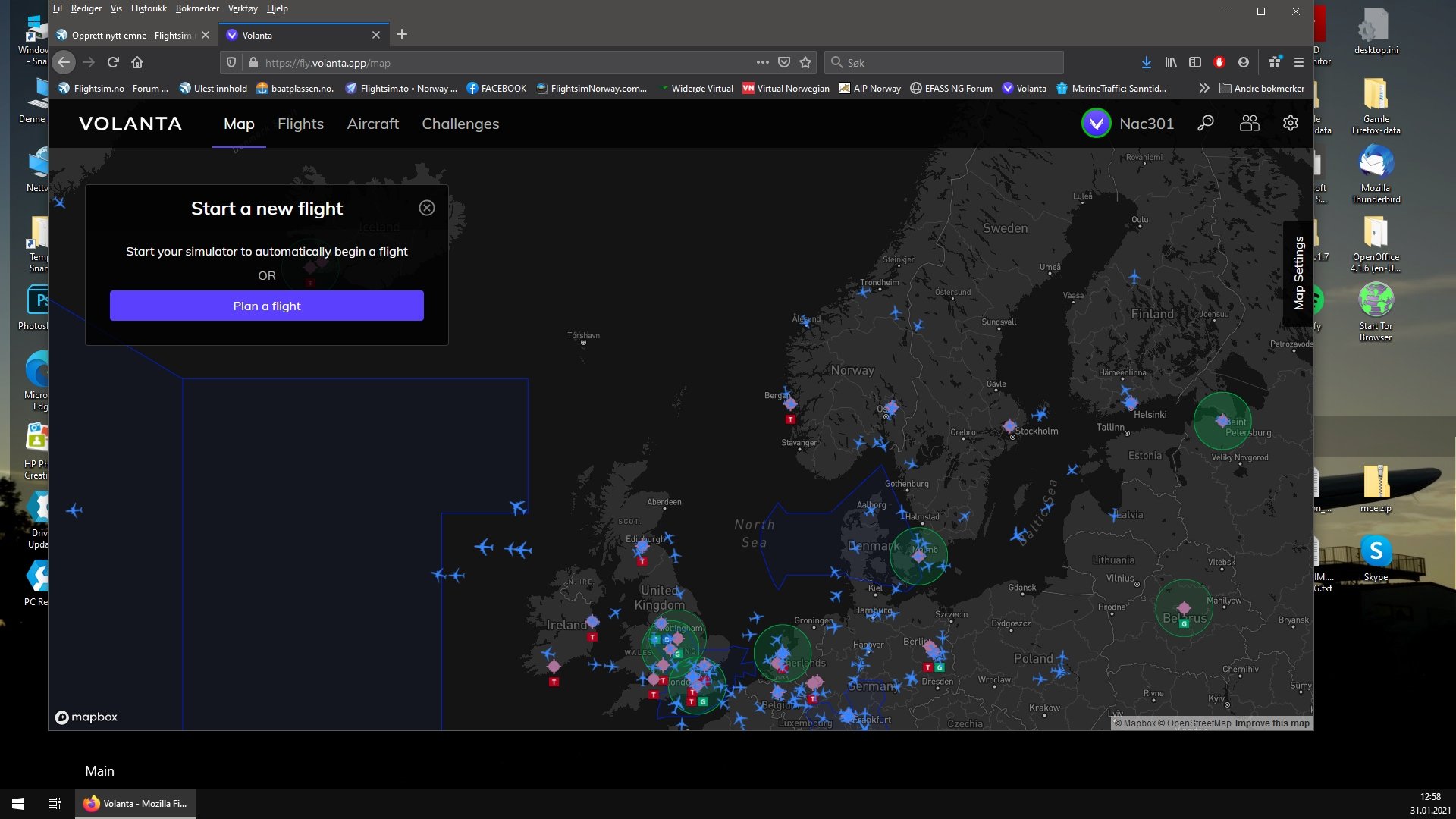Click the Firefox forward arrow button
The height and width of the screenshot is (819, 1456).
click(89, 62)
